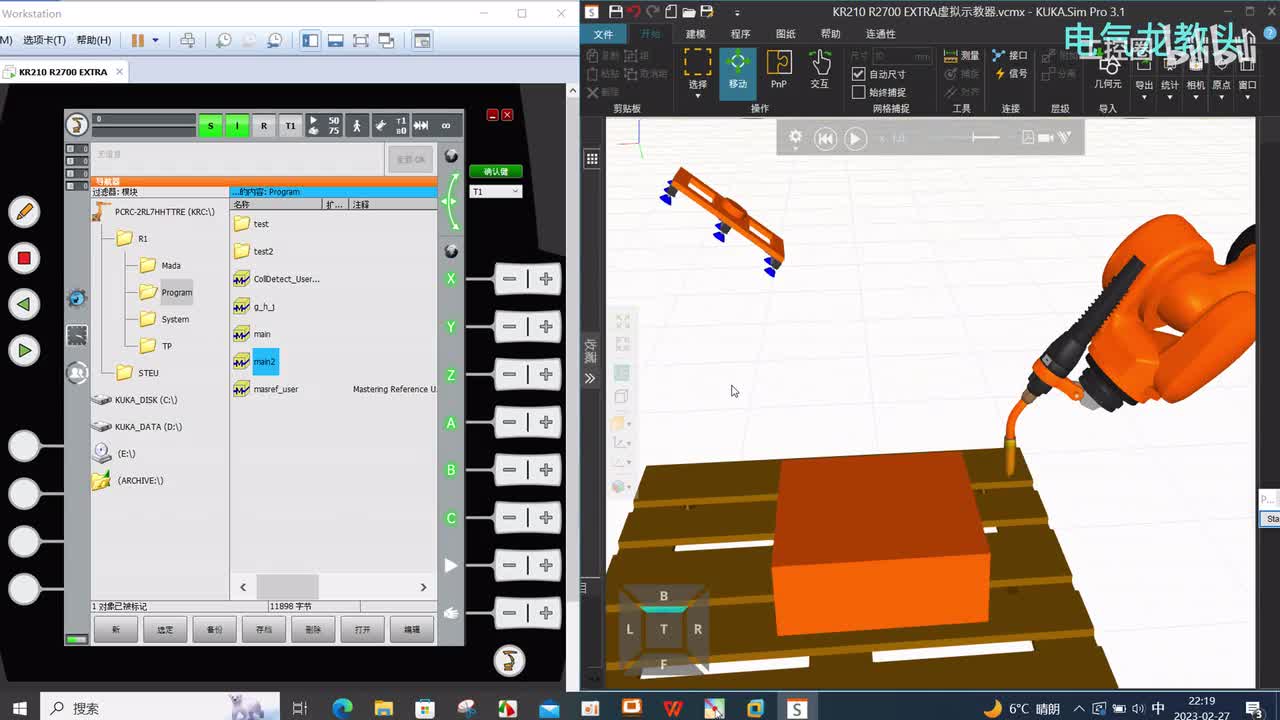Click the backward start key
The image size is (1280, 720).
(24, 304)
